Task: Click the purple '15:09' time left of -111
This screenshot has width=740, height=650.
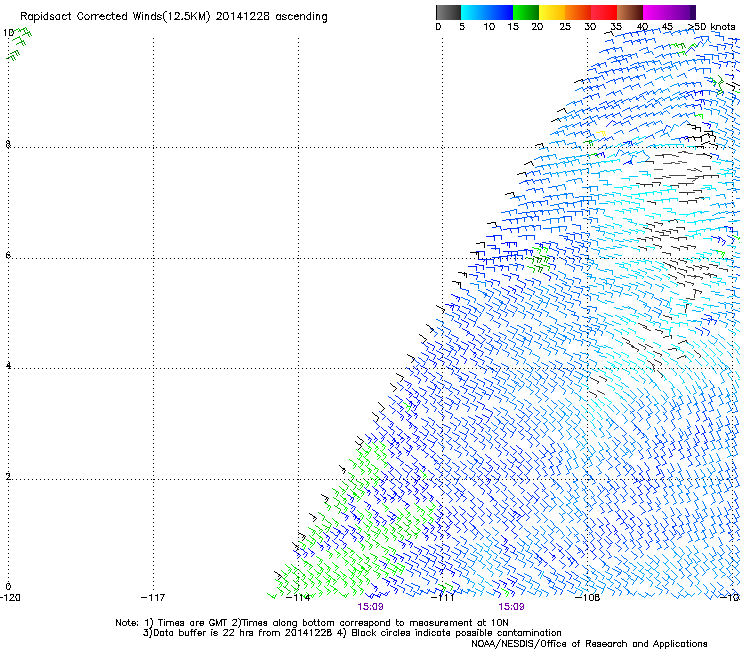Action: tap(370, 607)
